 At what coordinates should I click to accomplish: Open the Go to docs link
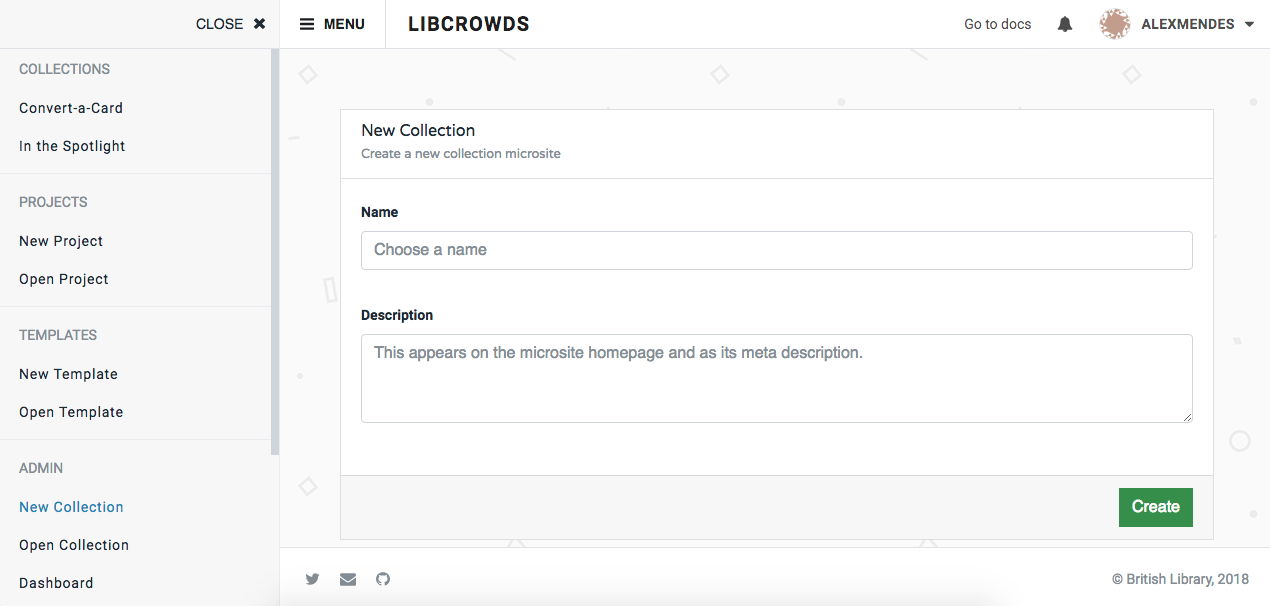(997, 23)
